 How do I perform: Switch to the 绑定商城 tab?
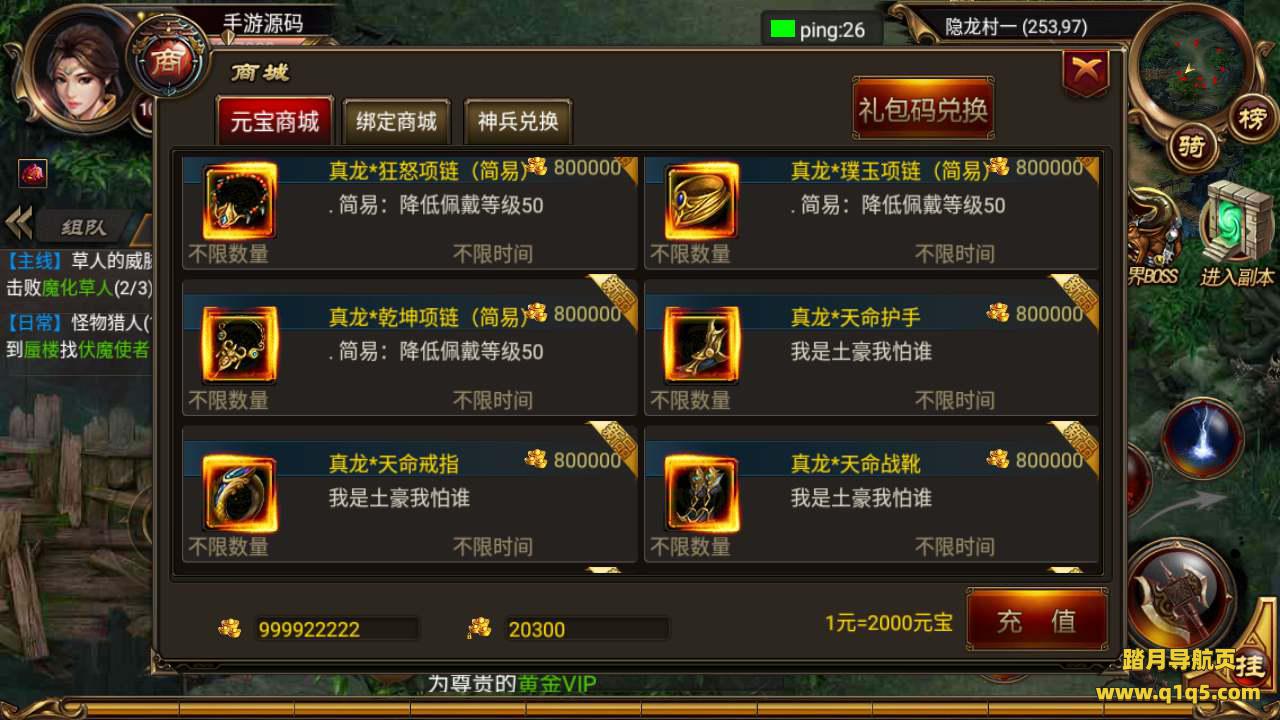click(x=397, y=123)
